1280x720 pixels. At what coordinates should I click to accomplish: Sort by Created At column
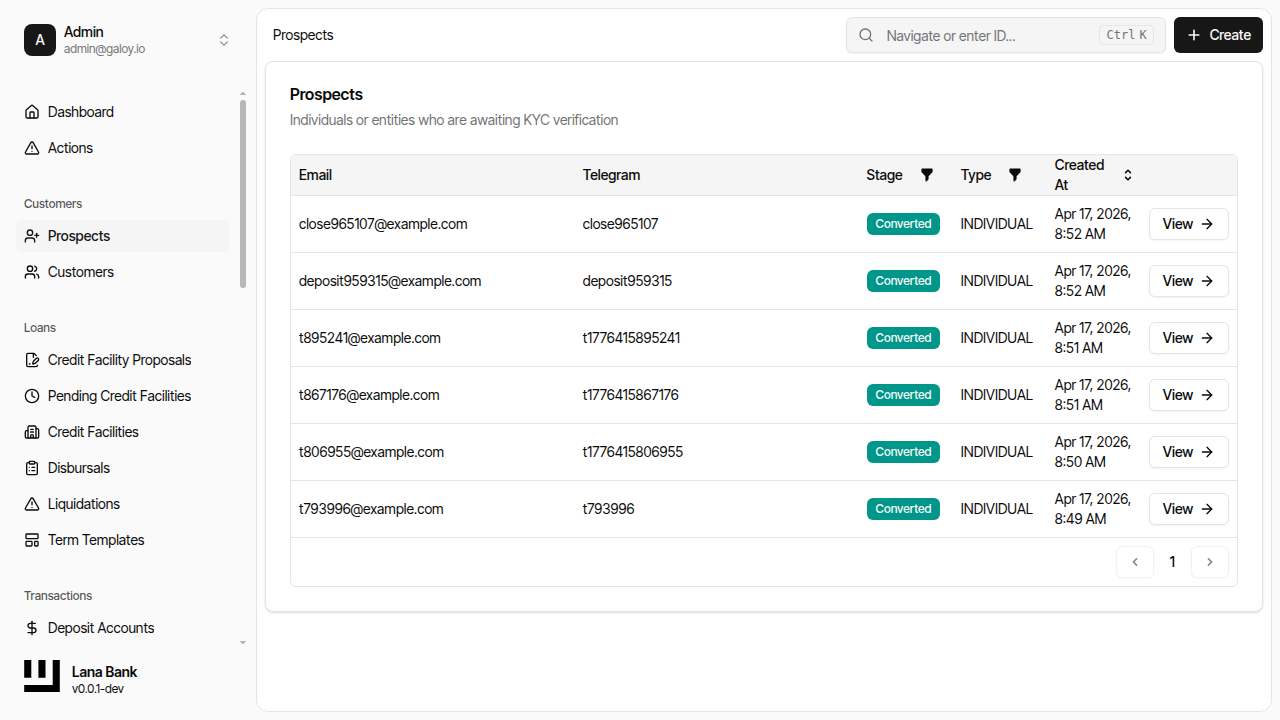point(1127,175)
